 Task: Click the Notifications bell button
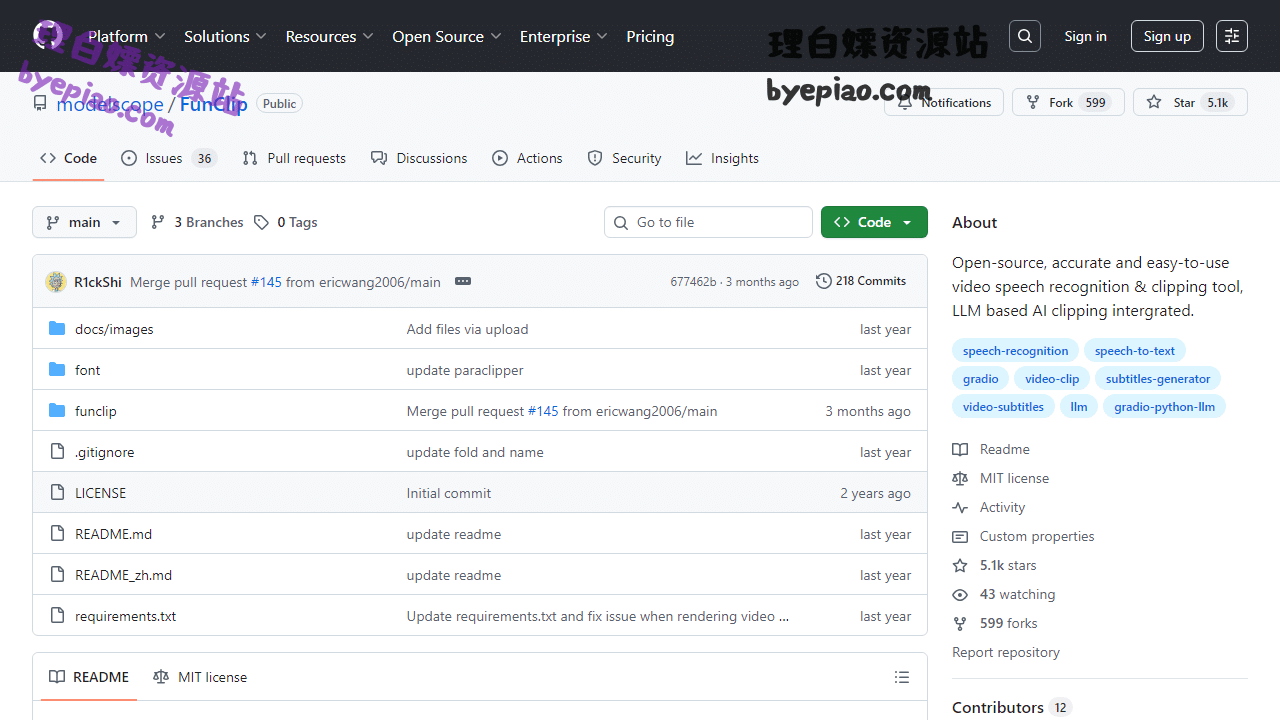944,102
